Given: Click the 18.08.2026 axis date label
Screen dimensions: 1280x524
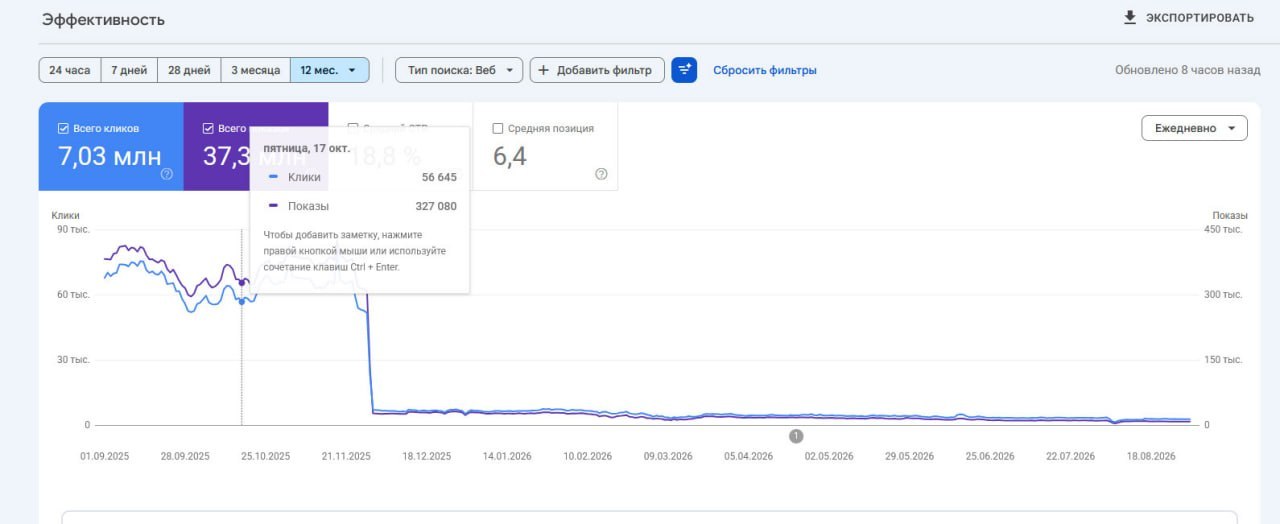Looking at the screenshot, I should click(x=1150, y=456).
